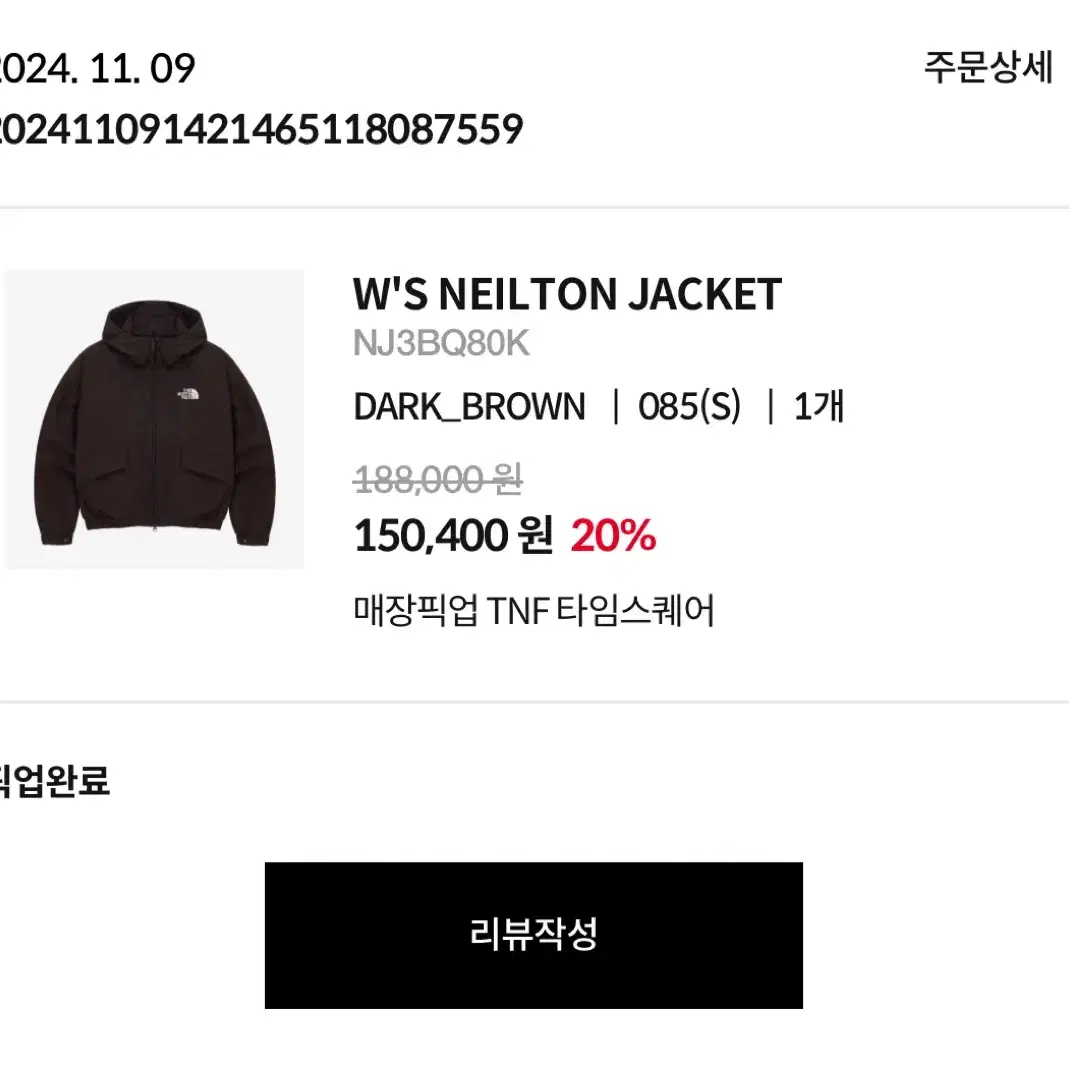The height and width of the screenshot is (1069, 1069).
Task: Click the 085(S) size label
Action: [689, 406]
